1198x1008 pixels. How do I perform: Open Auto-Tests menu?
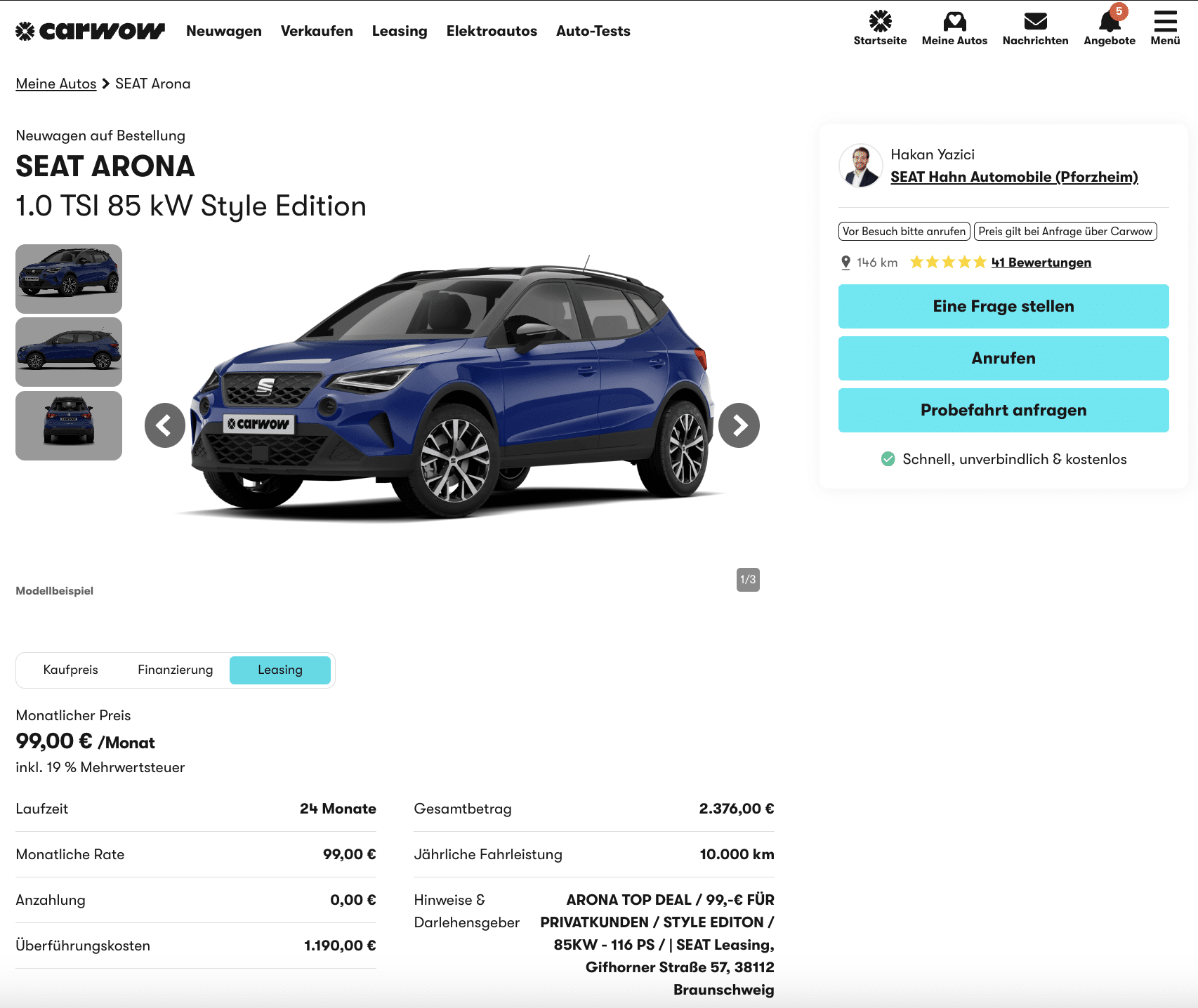593,31
